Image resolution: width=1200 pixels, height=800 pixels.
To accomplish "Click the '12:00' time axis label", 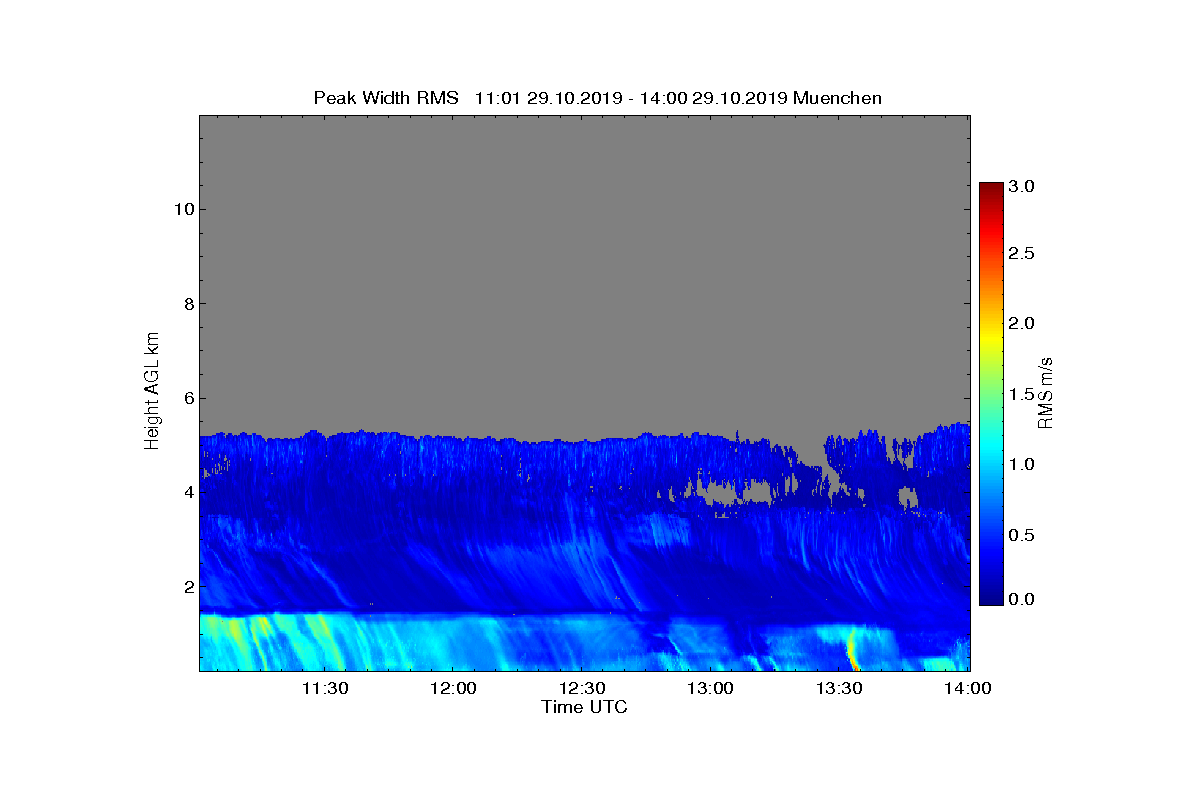I will [454, 689].
